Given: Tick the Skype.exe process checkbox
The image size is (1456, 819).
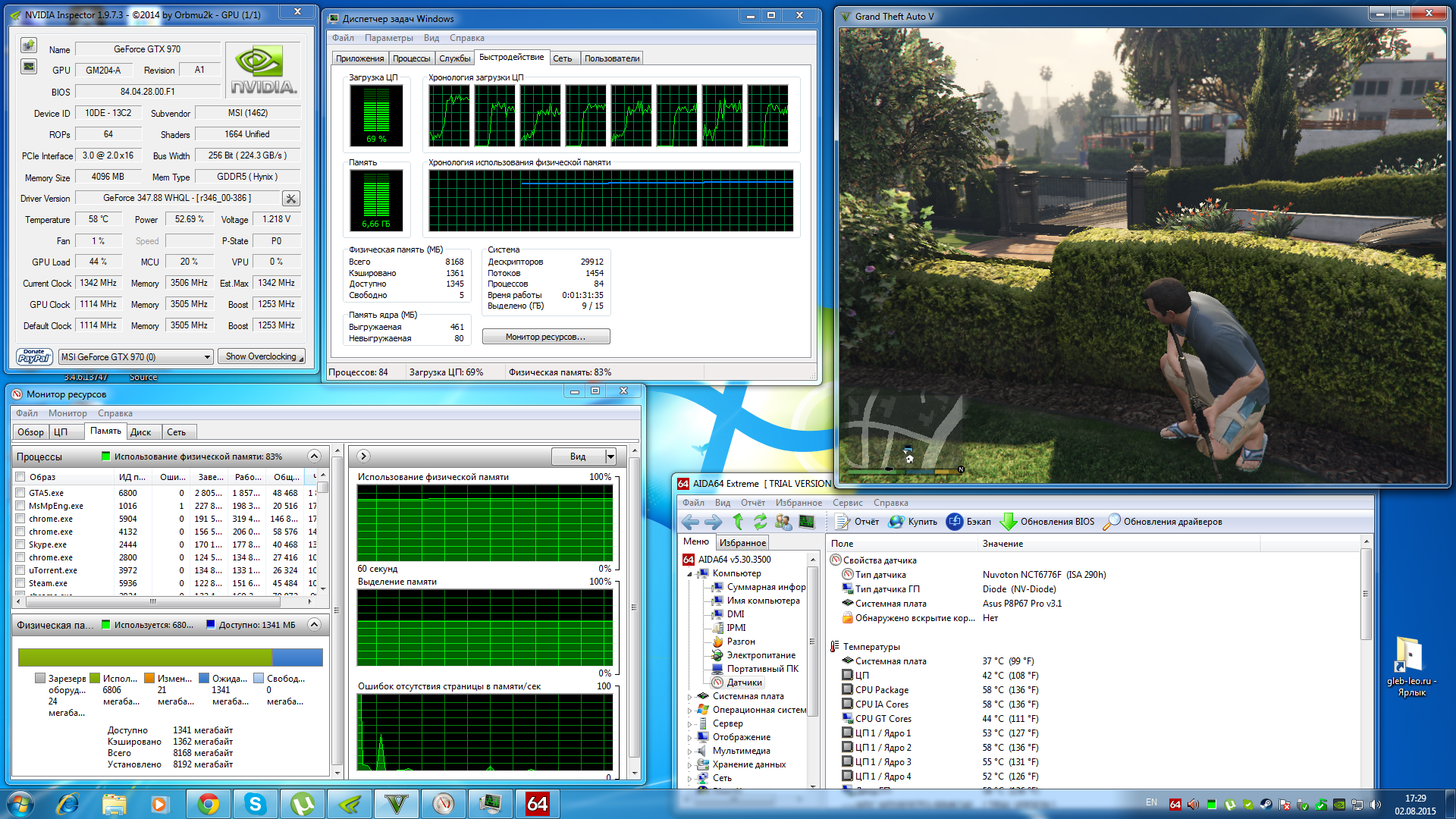Looking at the screenshot, I should click(20, 544).
